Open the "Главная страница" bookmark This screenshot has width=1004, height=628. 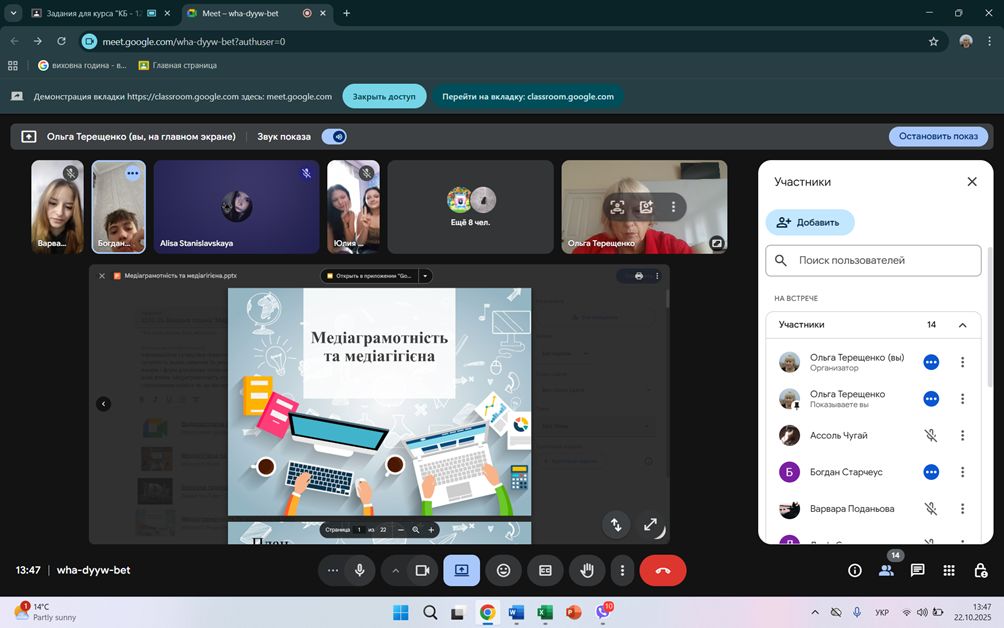[x=178, y=65]
